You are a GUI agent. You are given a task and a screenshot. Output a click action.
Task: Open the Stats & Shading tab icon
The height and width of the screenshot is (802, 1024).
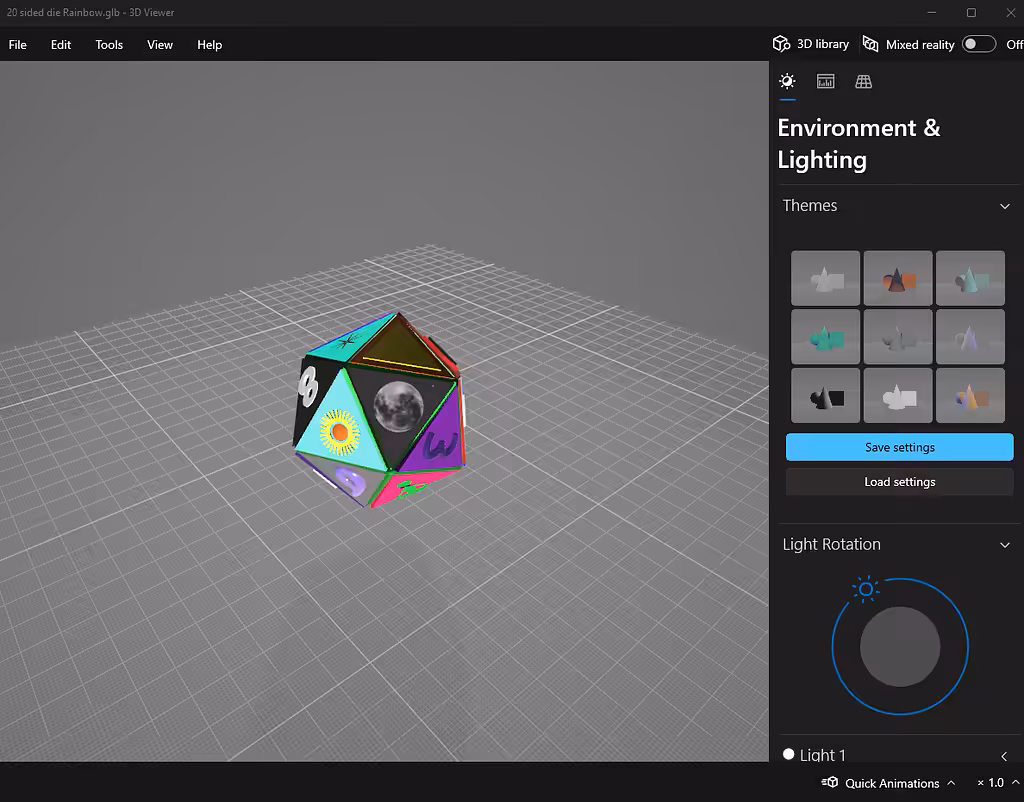coord(825,81)
